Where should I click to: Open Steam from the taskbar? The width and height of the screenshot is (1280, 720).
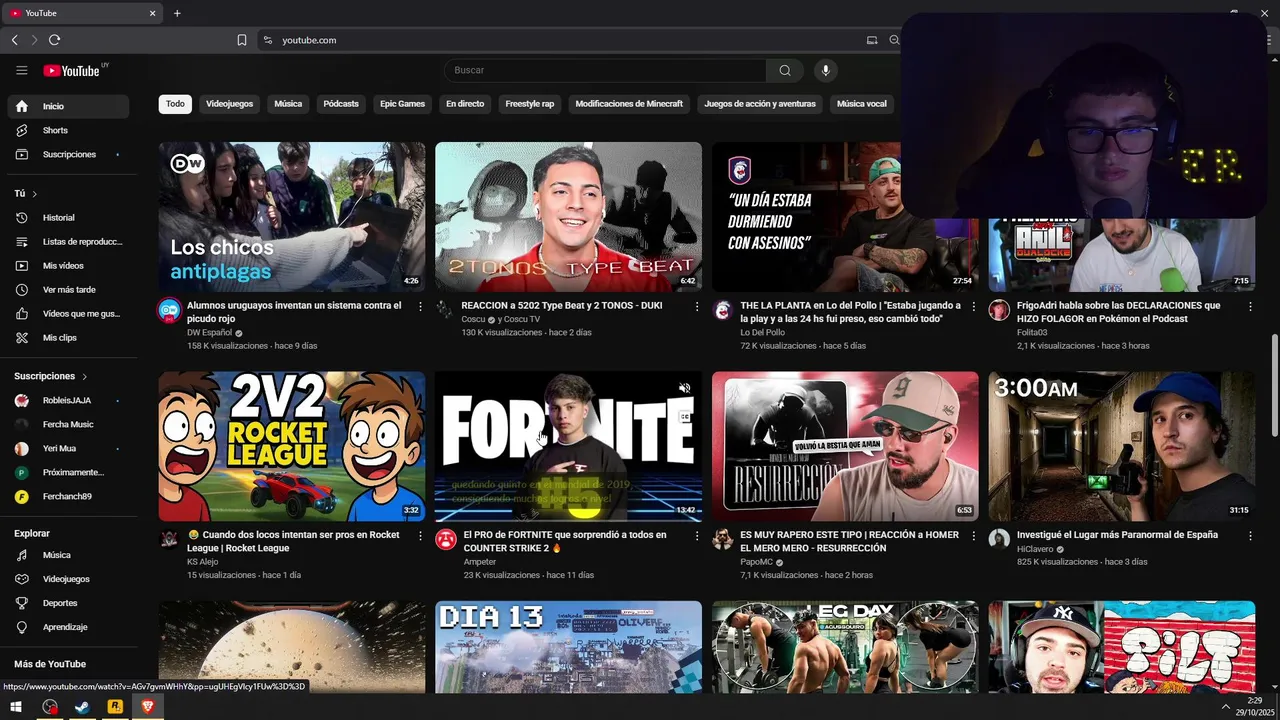point(82,707)
